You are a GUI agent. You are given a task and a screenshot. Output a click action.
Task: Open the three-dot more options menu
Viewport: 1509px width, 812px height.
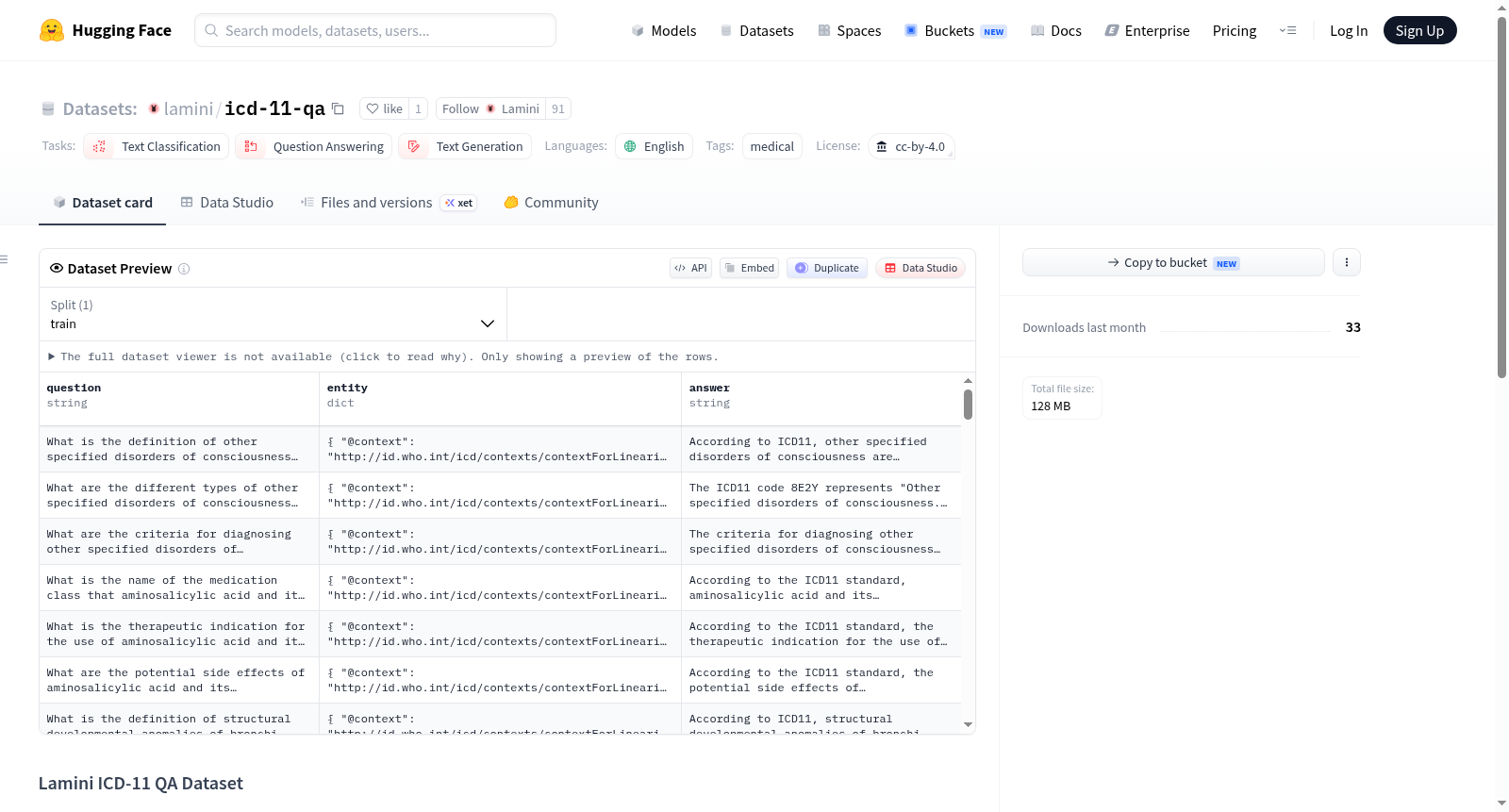(x=1347, y=262)
